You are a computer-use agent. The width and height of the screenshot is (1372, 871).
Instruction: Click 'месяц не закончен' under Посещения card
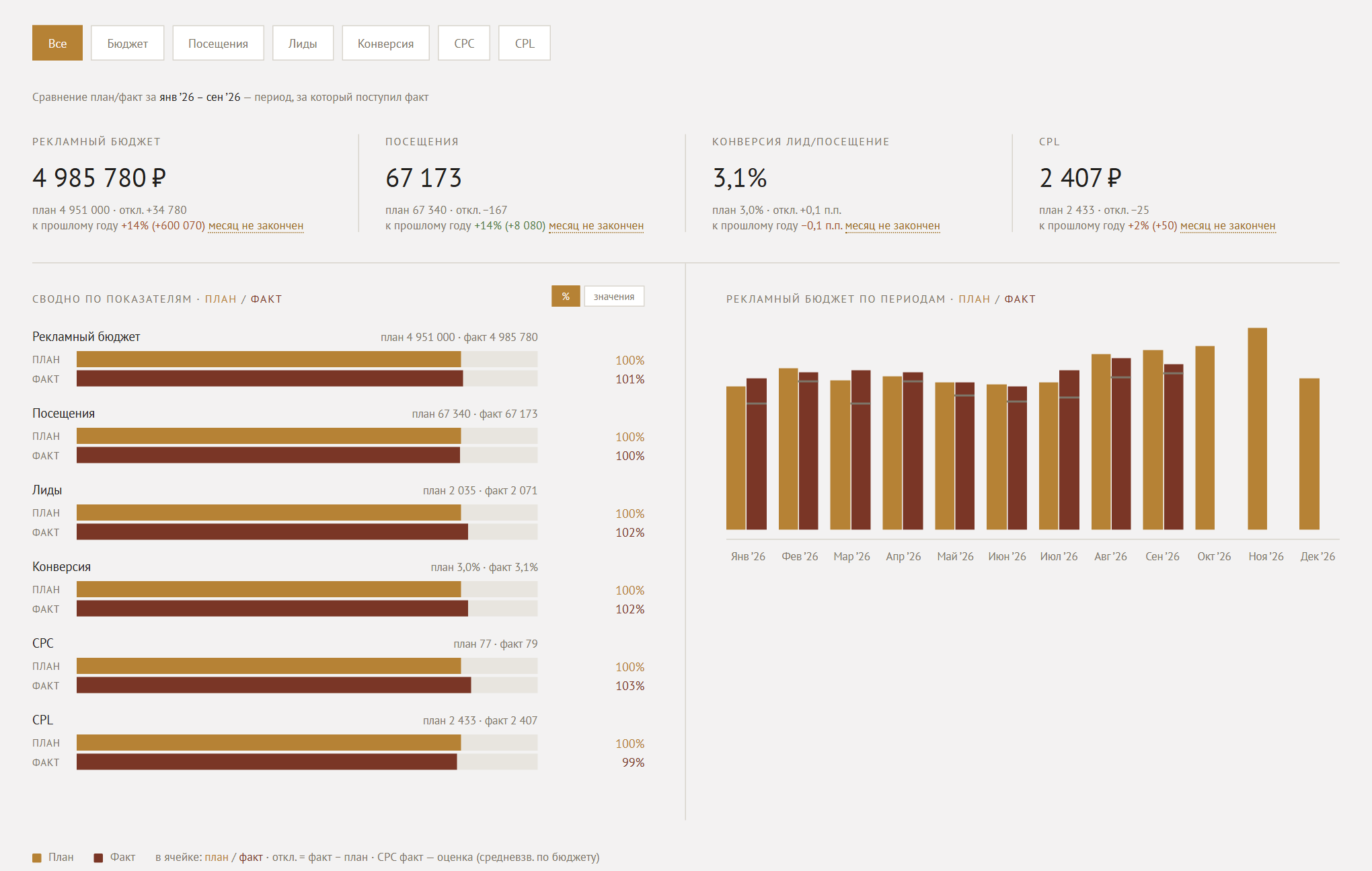point(596,226)
